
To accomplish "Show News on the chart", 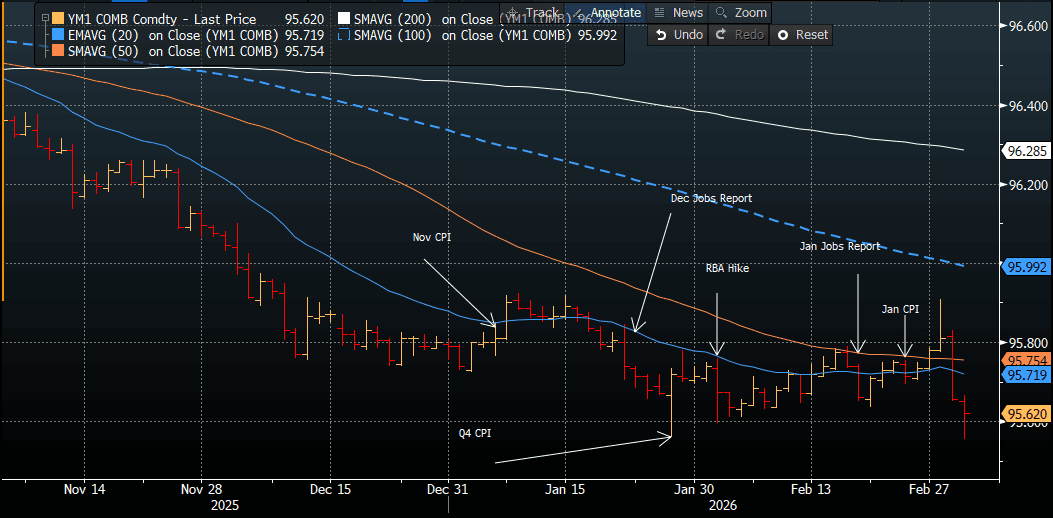I will [x=678, y=13].
